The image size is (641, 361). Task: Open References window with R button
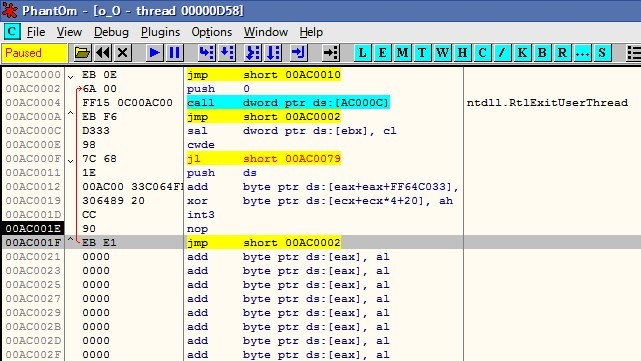pos(562,53)
